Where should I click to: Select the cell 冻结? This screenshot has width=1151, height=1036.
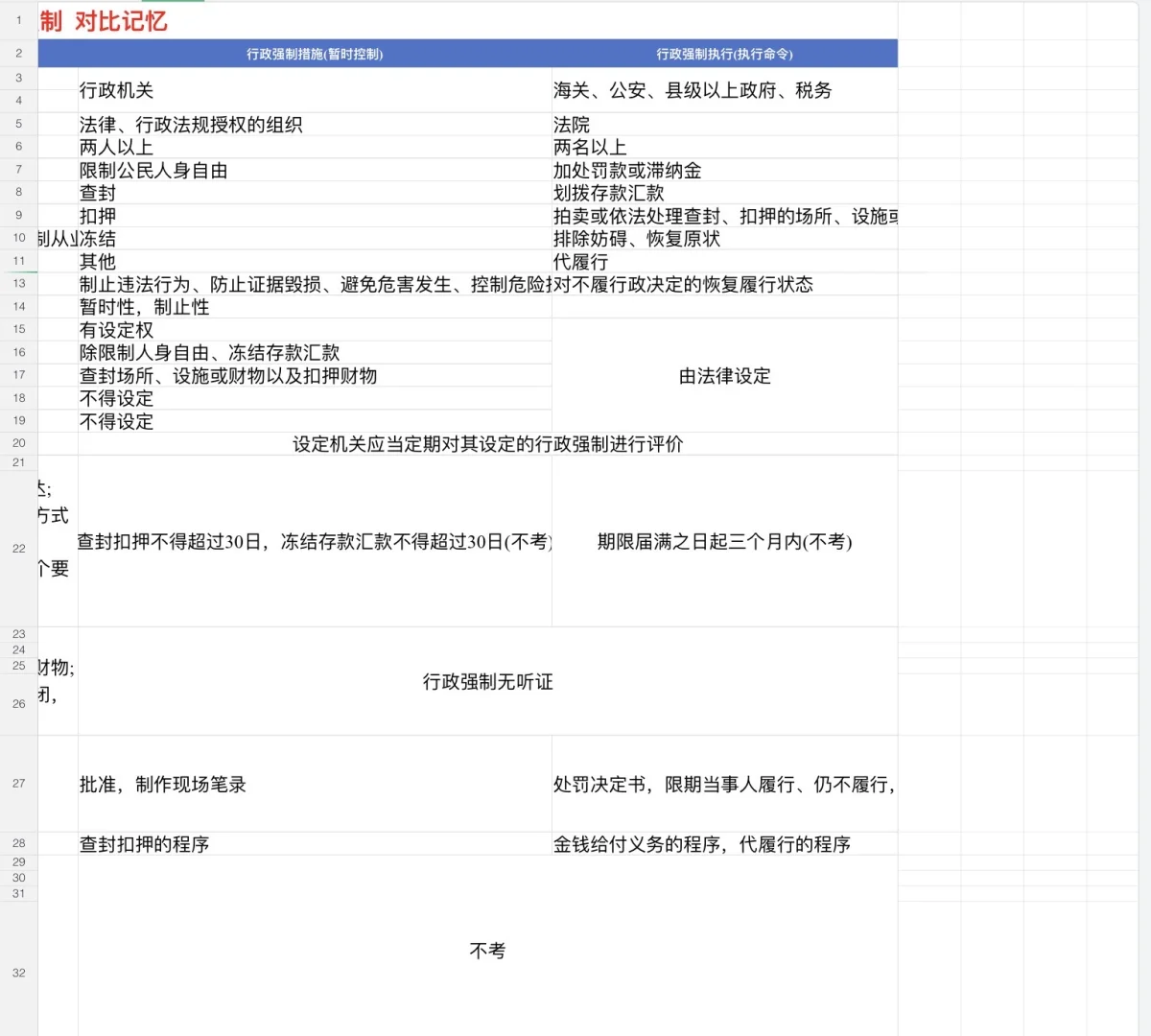pyautogui.click(x=315, y=239)
